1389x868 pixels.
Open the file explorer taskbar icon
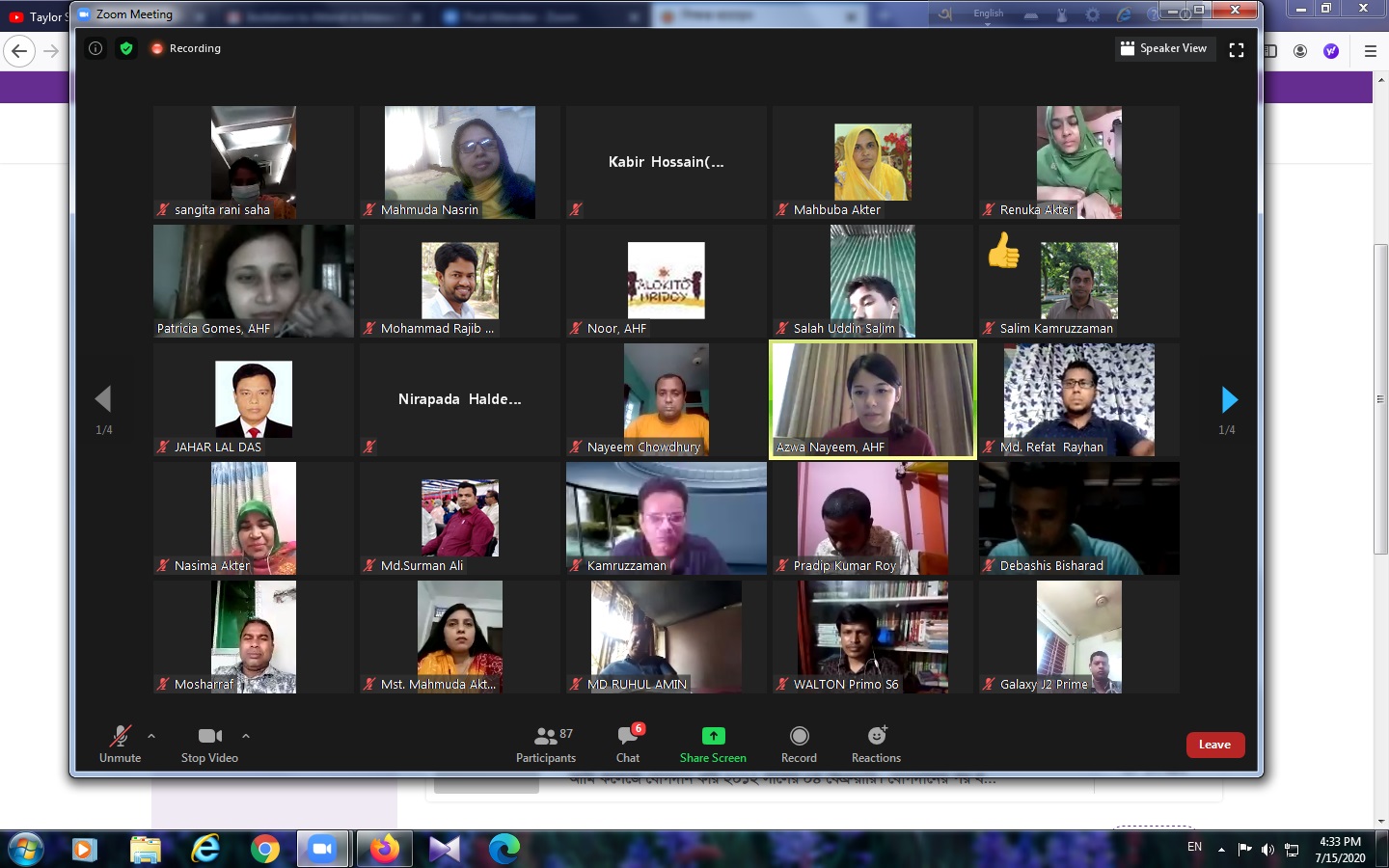pos(145,849)
